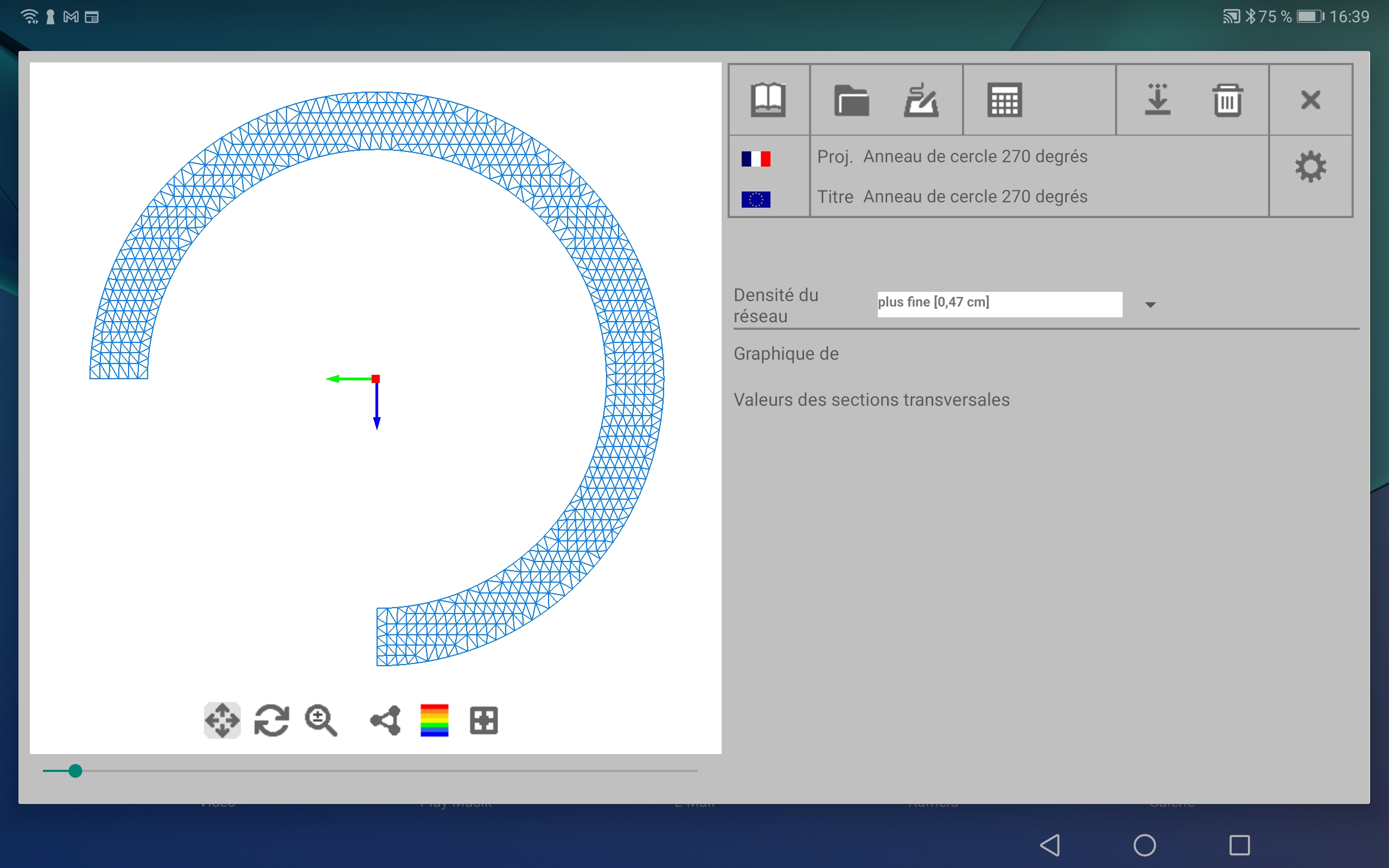The height and width of the screenshot is (868, 1389).
Task: Click the edit drawing pencil icon
Action: [921, 100]
